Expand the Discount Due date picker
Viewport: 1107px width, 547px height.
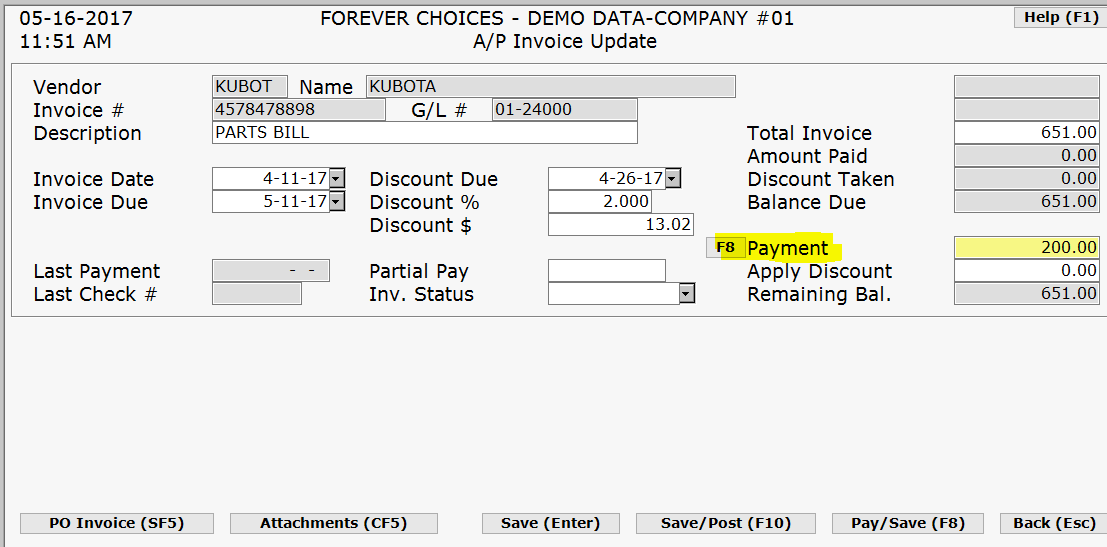673,178
